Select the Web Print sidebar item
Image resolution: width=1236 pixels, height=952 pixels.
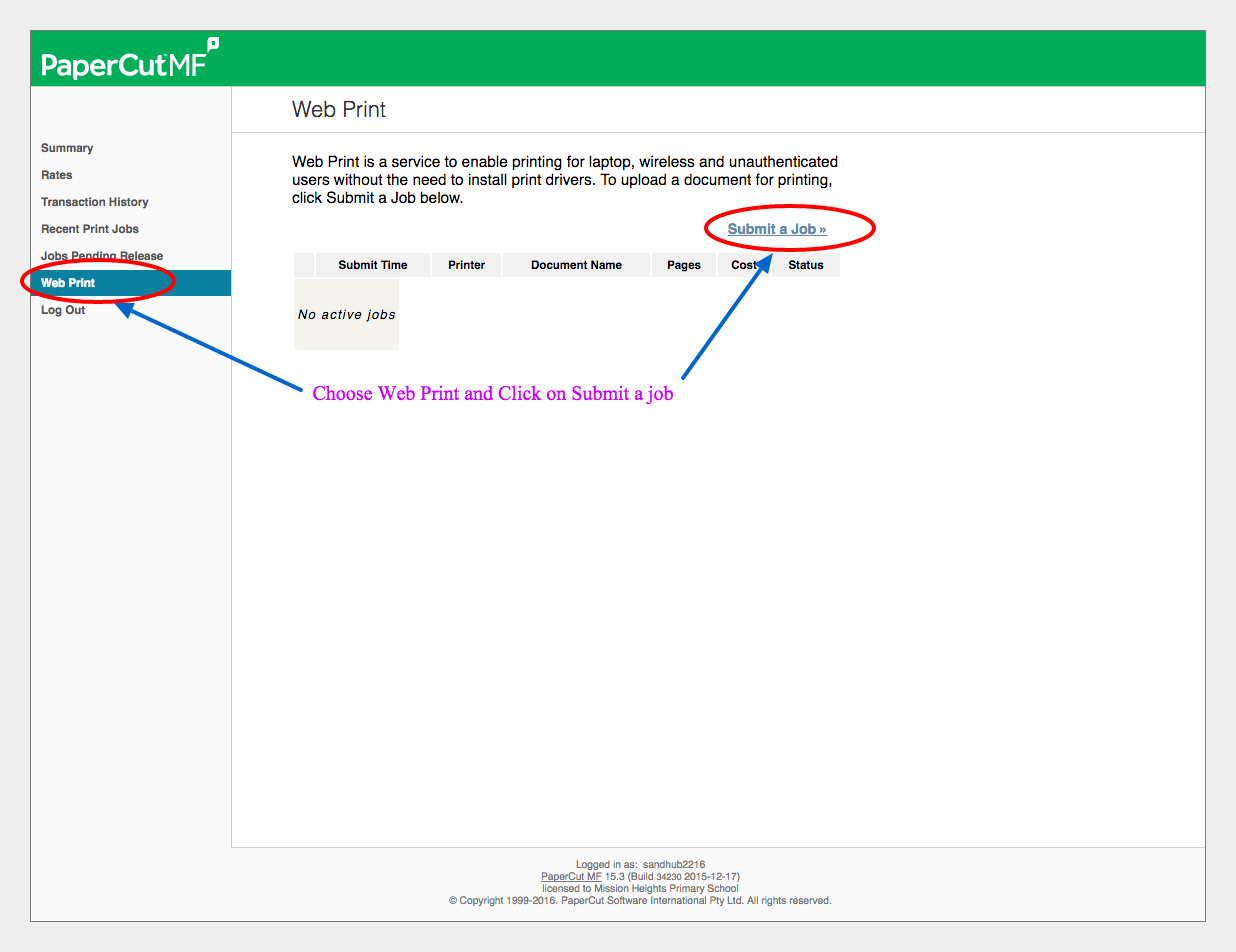coord(68,283)
